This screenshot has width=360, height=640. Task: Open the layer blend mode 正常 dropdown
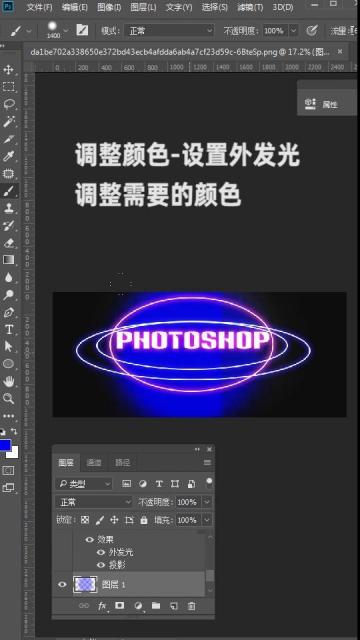94,502
